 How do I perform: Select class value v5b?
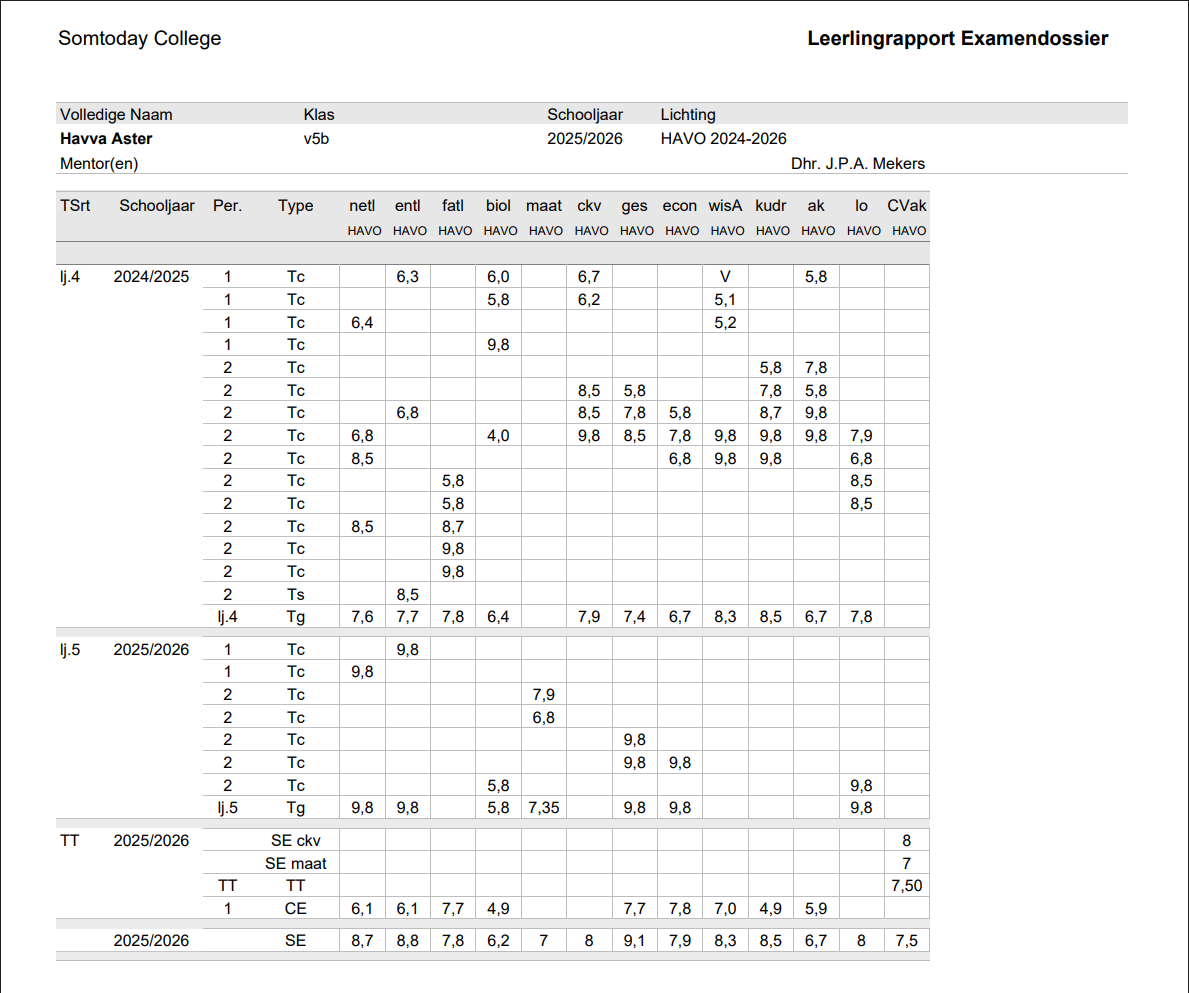[x=316, y=139]
